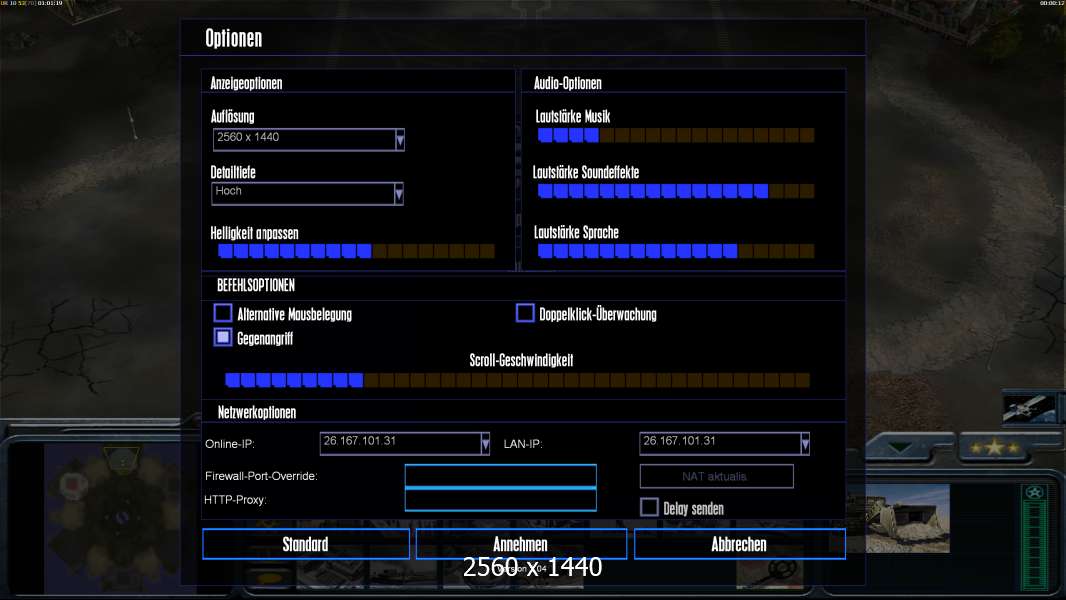The height and width of the screenshot is (600, 1066).
Task: Click the general's stars rank icon
Action: click(994, 448)
